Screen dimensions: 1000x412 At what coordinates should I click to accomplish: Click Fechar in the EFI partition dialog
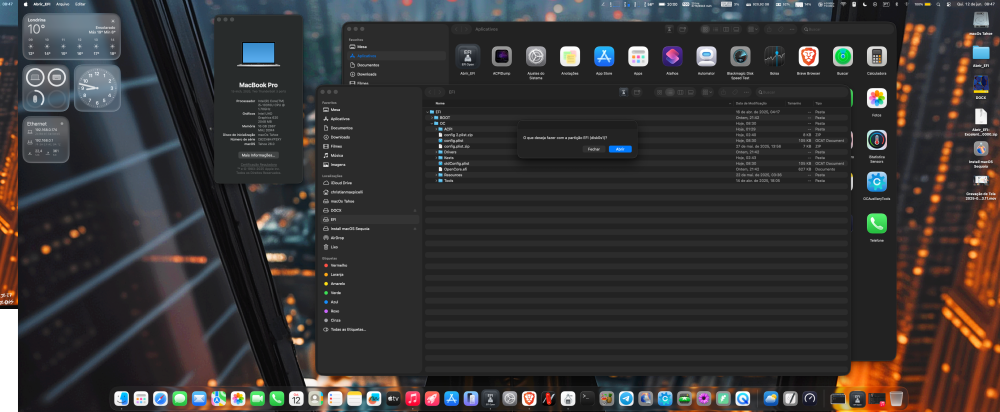pyautogui.click(x=594, y=149)
